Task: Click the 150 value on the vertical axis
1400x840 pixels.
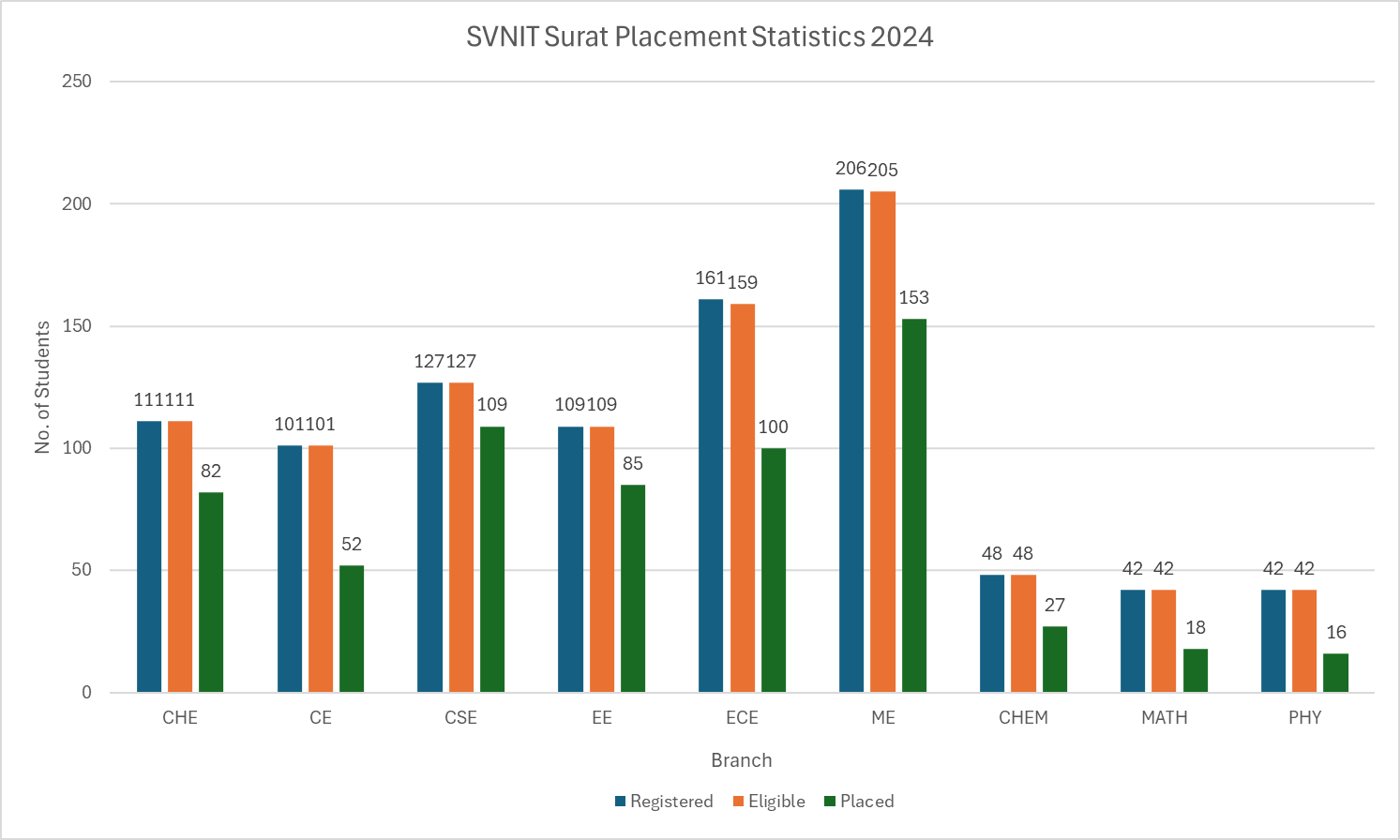Action: (x=77, y=326)
